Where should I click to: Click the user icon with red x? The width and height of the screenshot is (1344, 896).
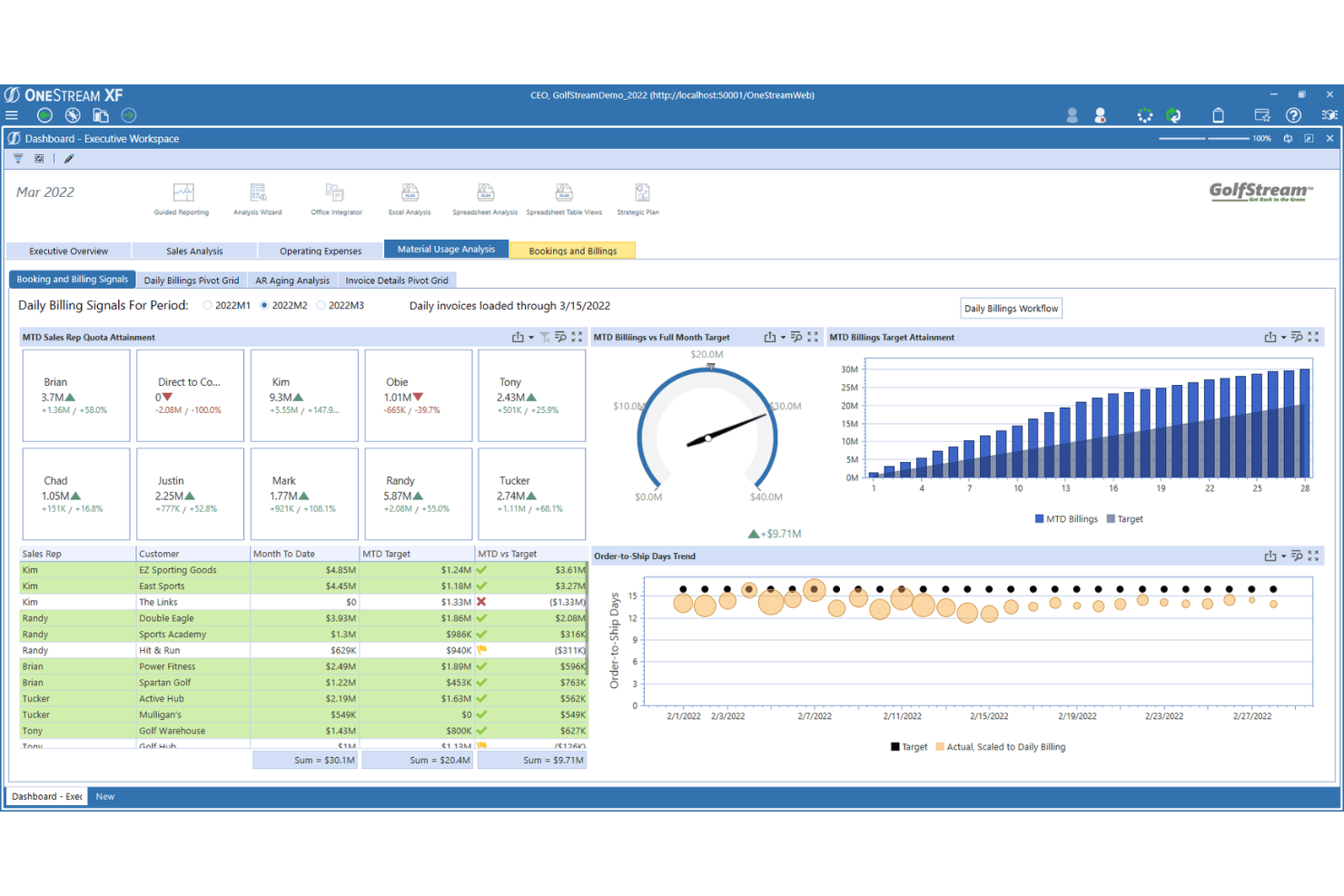pos(1101,115)
